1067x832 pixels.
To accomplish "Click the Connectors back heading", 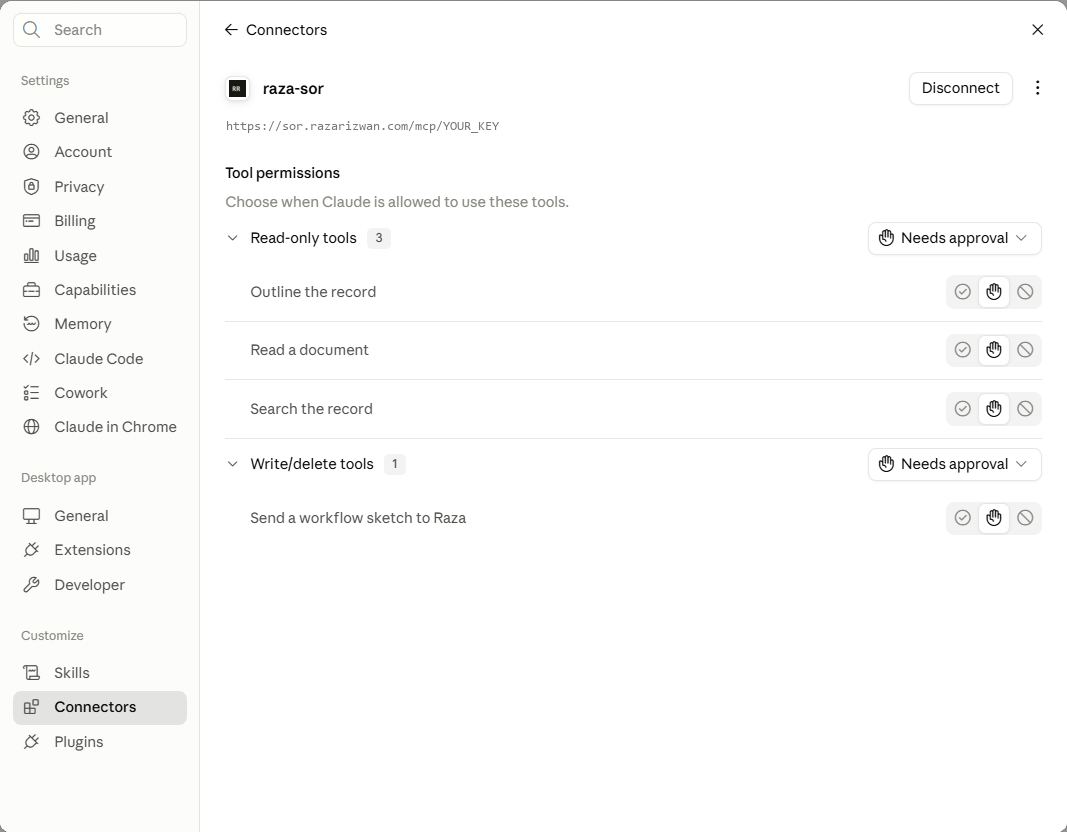I will (x=286, y=30).
